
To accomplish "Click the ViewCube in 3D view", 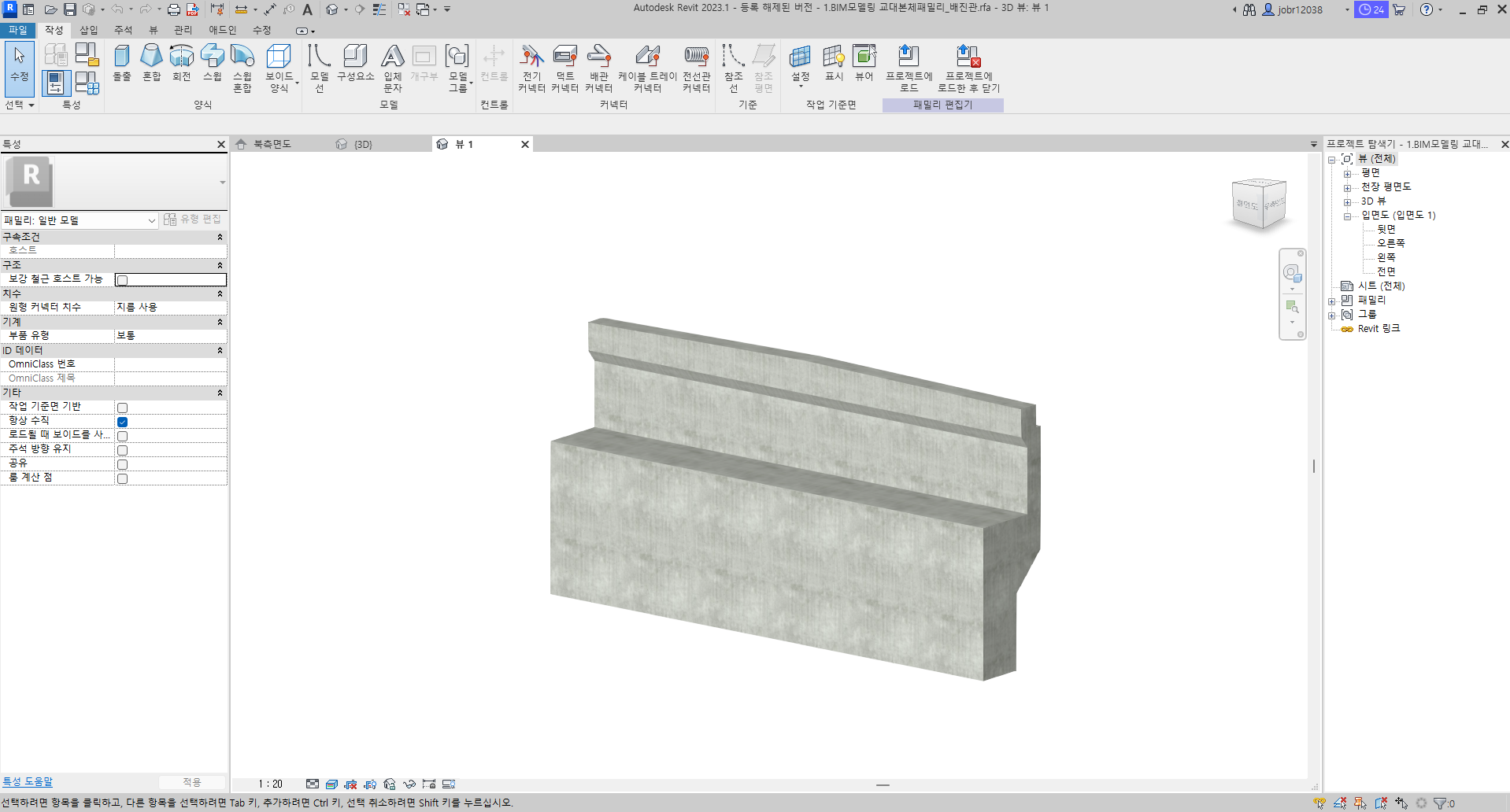I will (1259, 205).
